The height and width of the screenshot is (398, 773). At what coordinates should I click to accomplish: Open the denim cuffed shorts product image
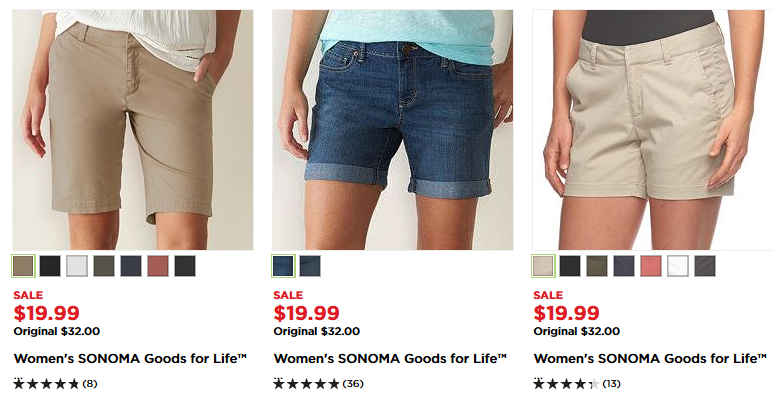pyautogui.click(x=393, y=130)
